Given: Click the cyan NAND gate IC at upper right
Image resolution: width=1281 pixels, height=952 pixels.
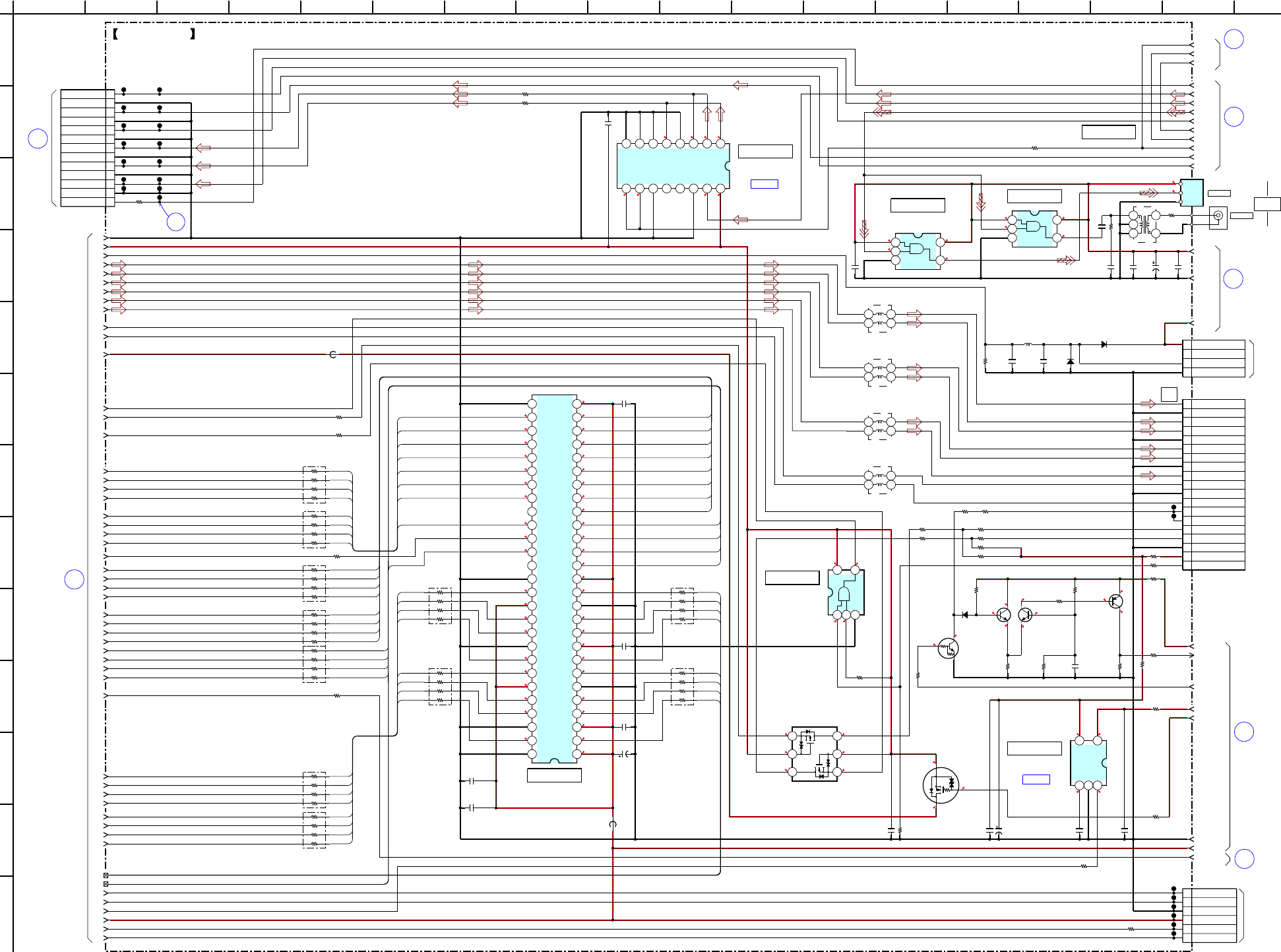Looking at the screenshot, I should tap(1034, 228).
